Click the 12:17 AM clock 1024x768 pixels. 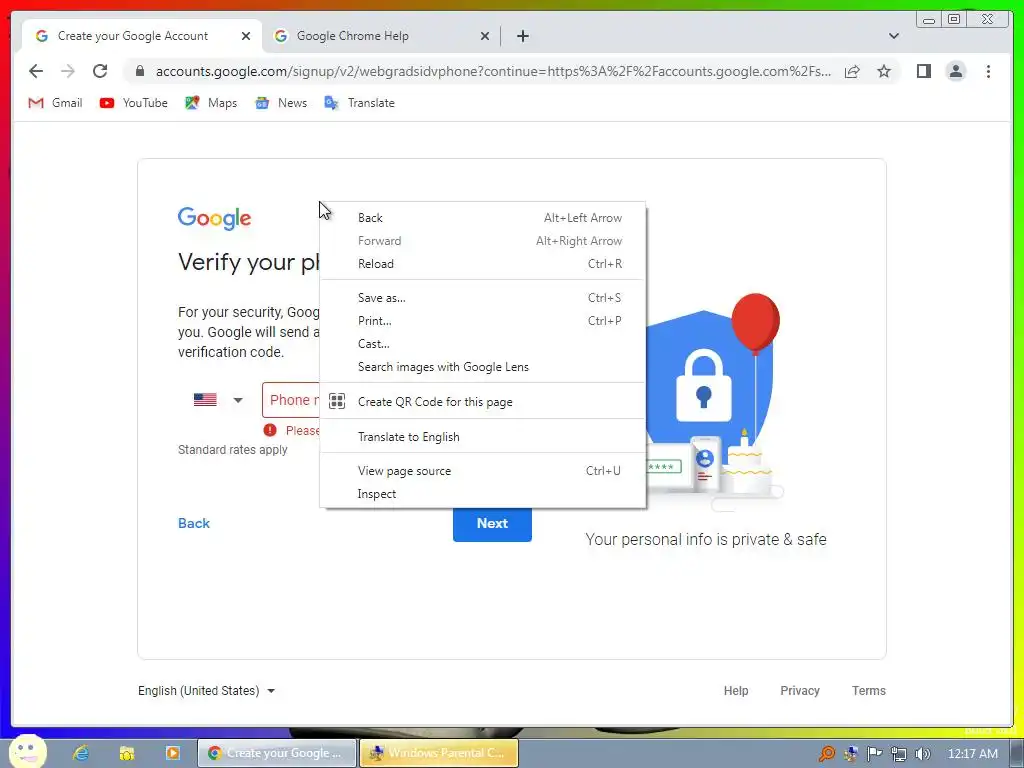click(972, 754)
